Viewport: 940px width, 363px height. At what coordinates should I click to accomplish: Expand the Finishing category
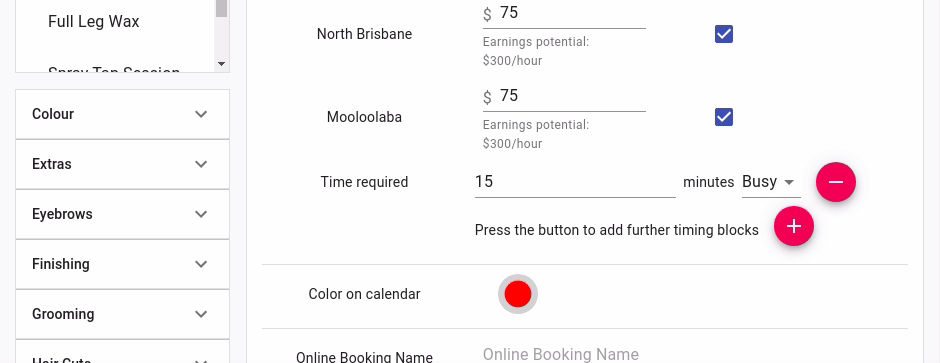point(122,264)
